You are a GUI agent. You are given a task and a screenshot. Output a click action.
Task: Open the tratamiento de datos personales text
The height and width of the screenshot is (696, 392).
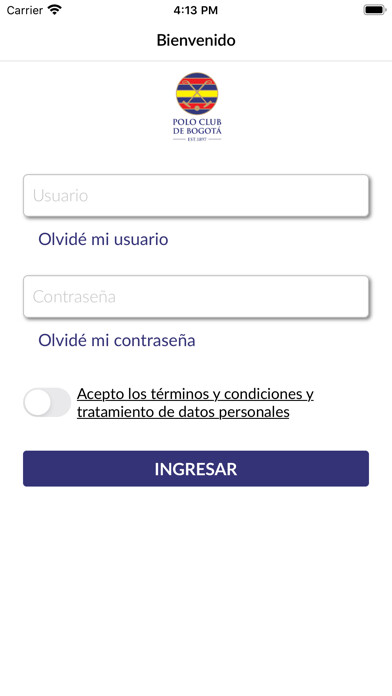coord(183,411)
